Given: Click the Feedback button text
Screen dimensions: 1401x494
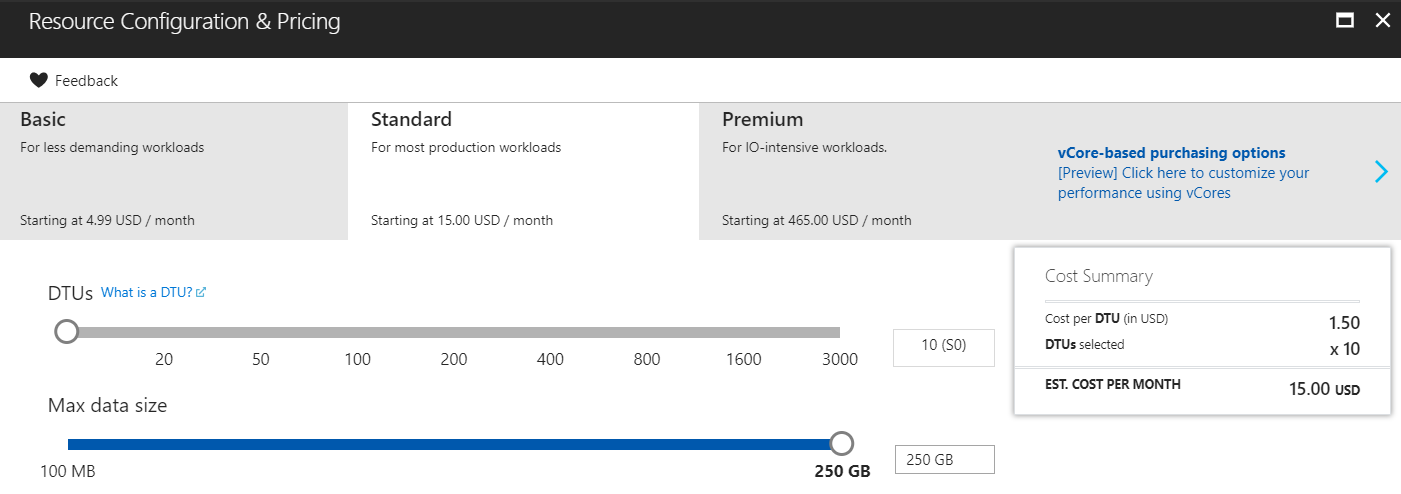Looking at the screenshot, I should coord(86,81).
